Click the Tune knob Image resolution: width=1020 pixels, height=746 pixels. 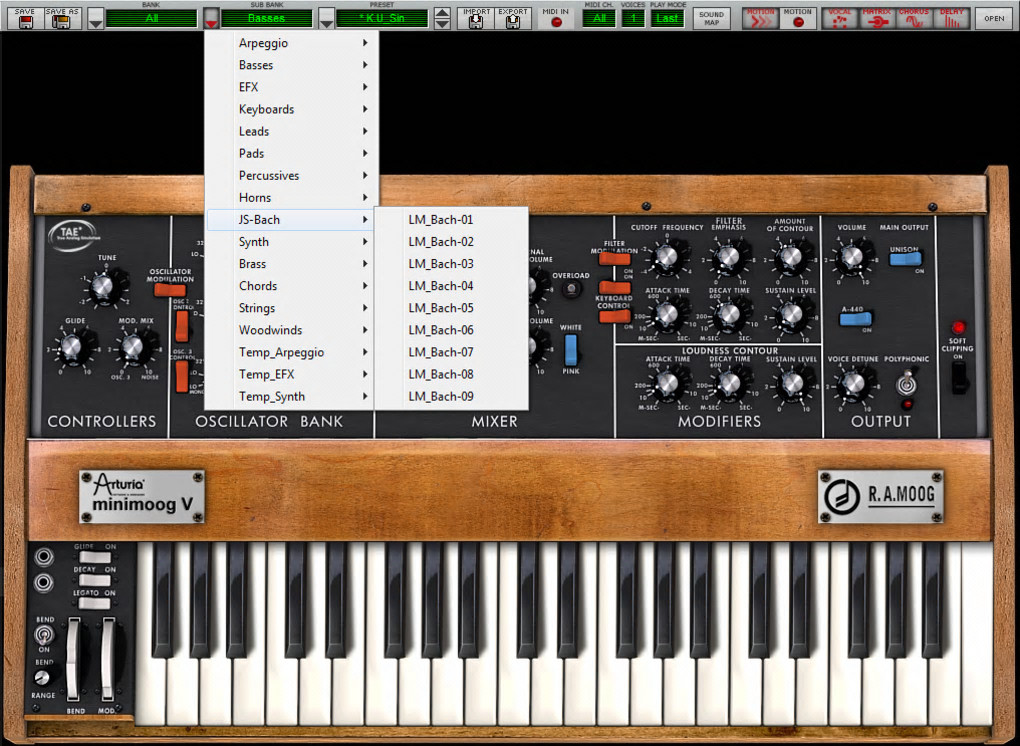[103, 286]
